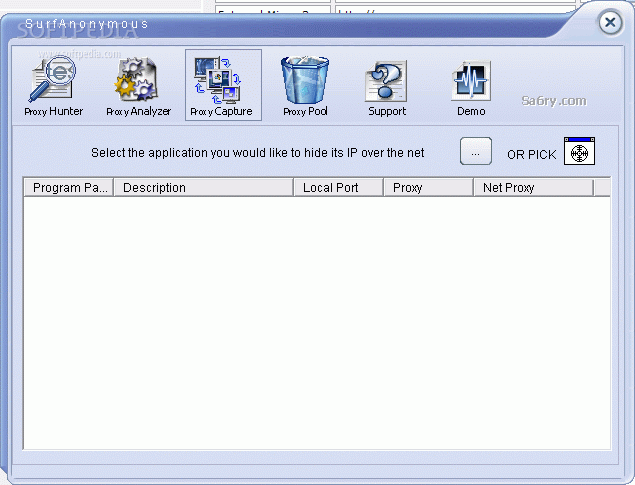The width and height of the screenshot is (635, 485).
Task: Close the SurfAnonymous window
Action: click(610, 22)
